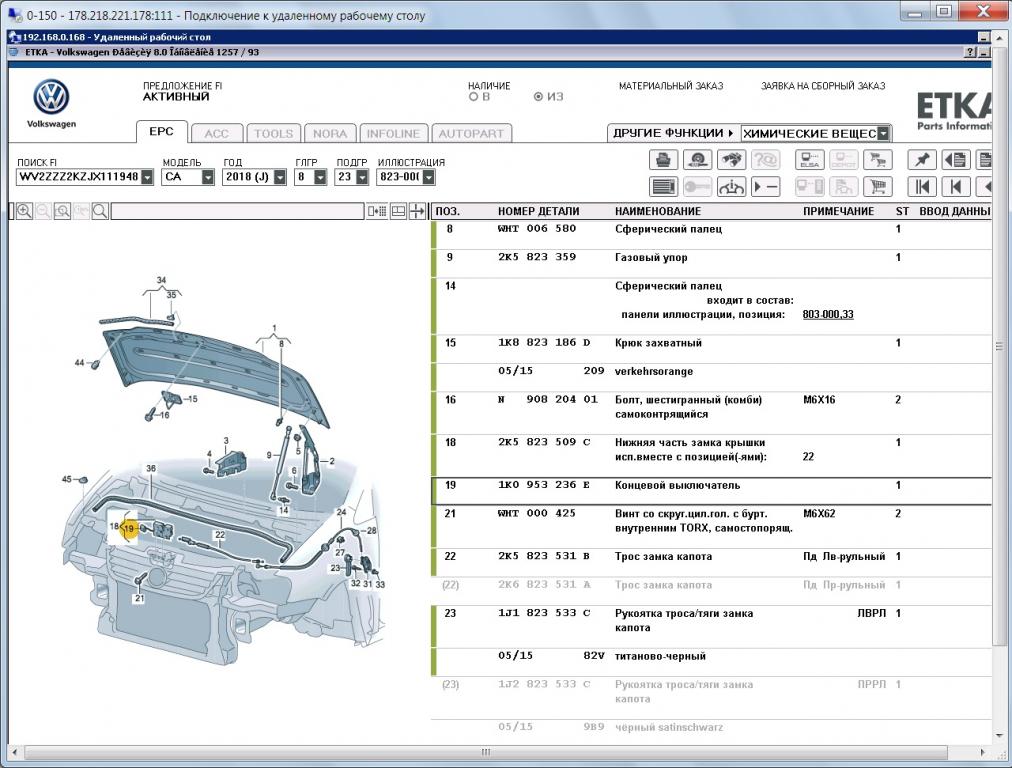Click highlighted callout 19 on the illustration

tap(130, 529)
